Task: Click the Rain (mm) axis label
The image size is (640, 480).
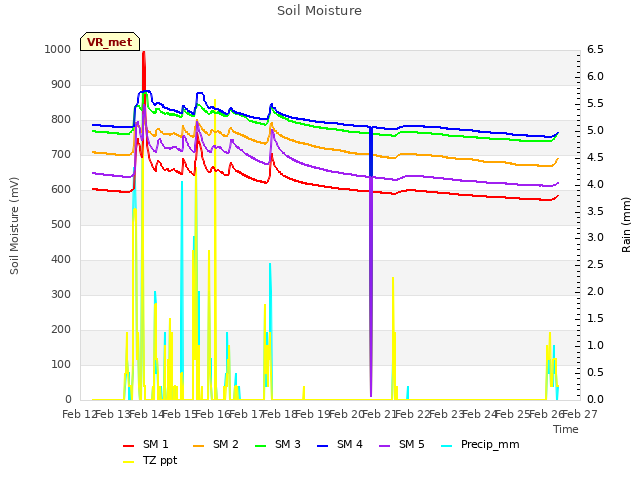Action: click(x=626, y=225)
